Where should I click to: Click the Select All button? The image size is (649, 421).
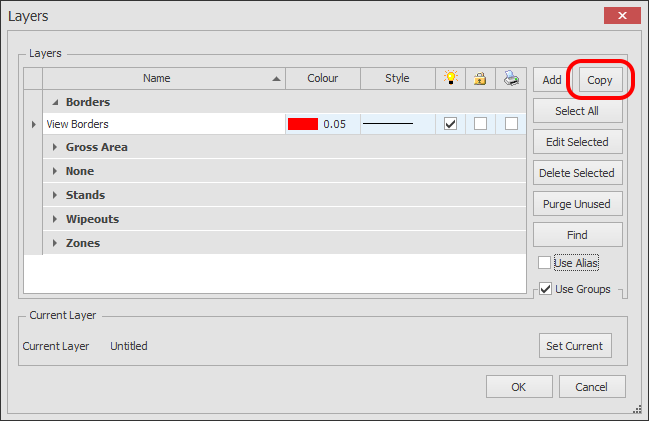577,111
